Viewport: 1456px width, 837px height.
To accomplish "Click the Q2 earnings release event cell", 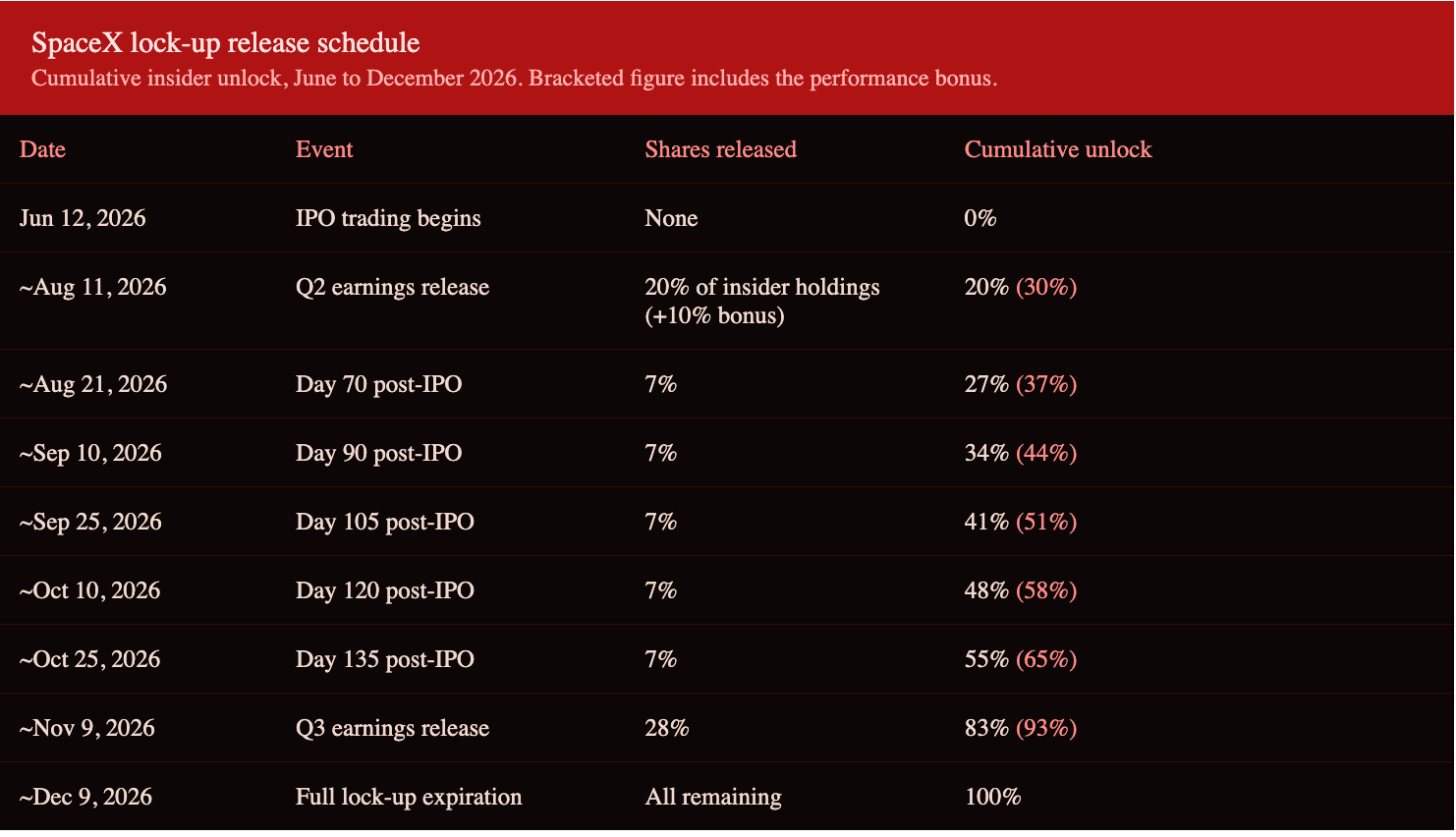I will coord(392,287).
